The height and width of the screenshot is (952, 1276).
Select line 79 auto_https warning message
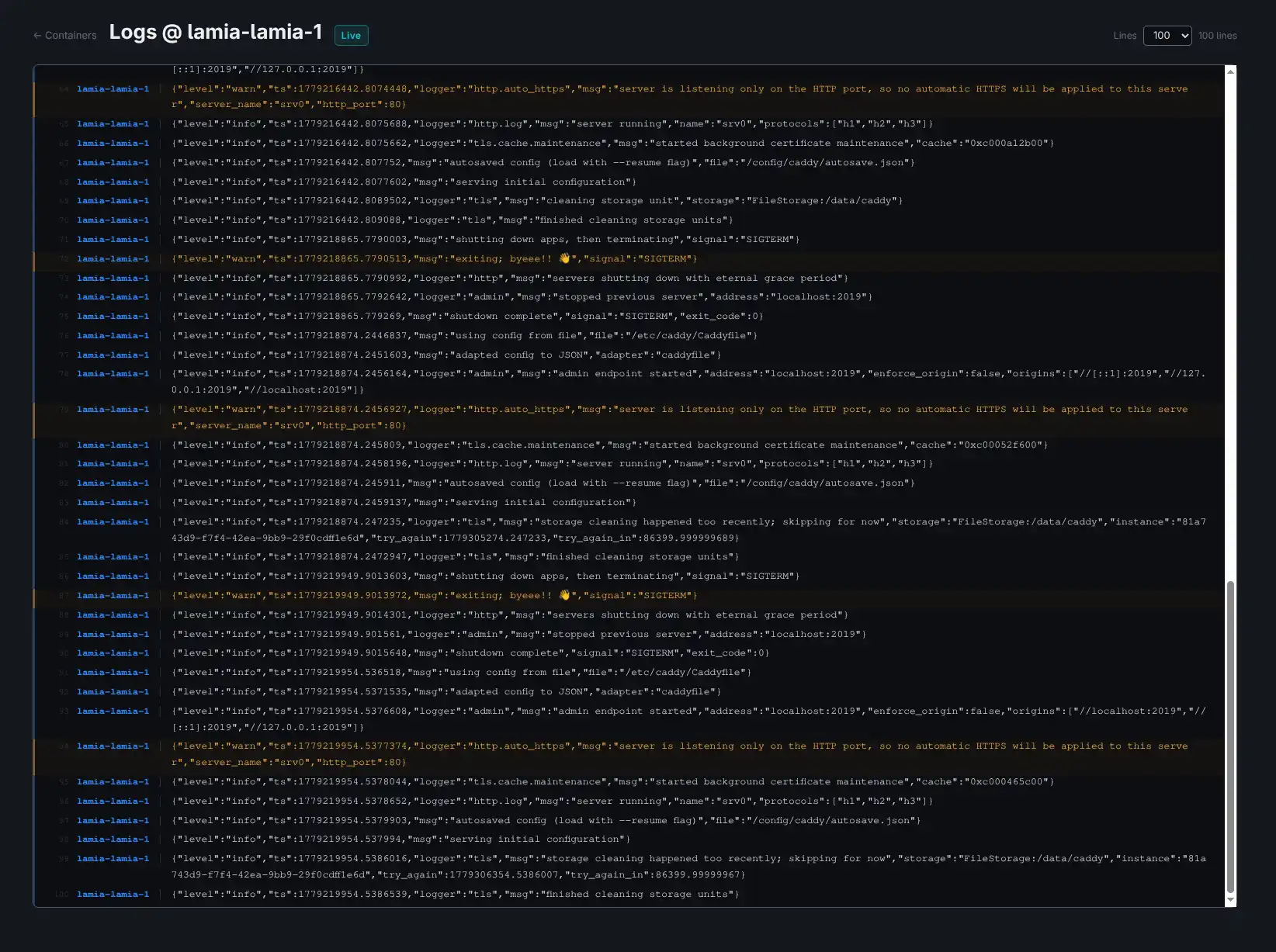point(688,417)
